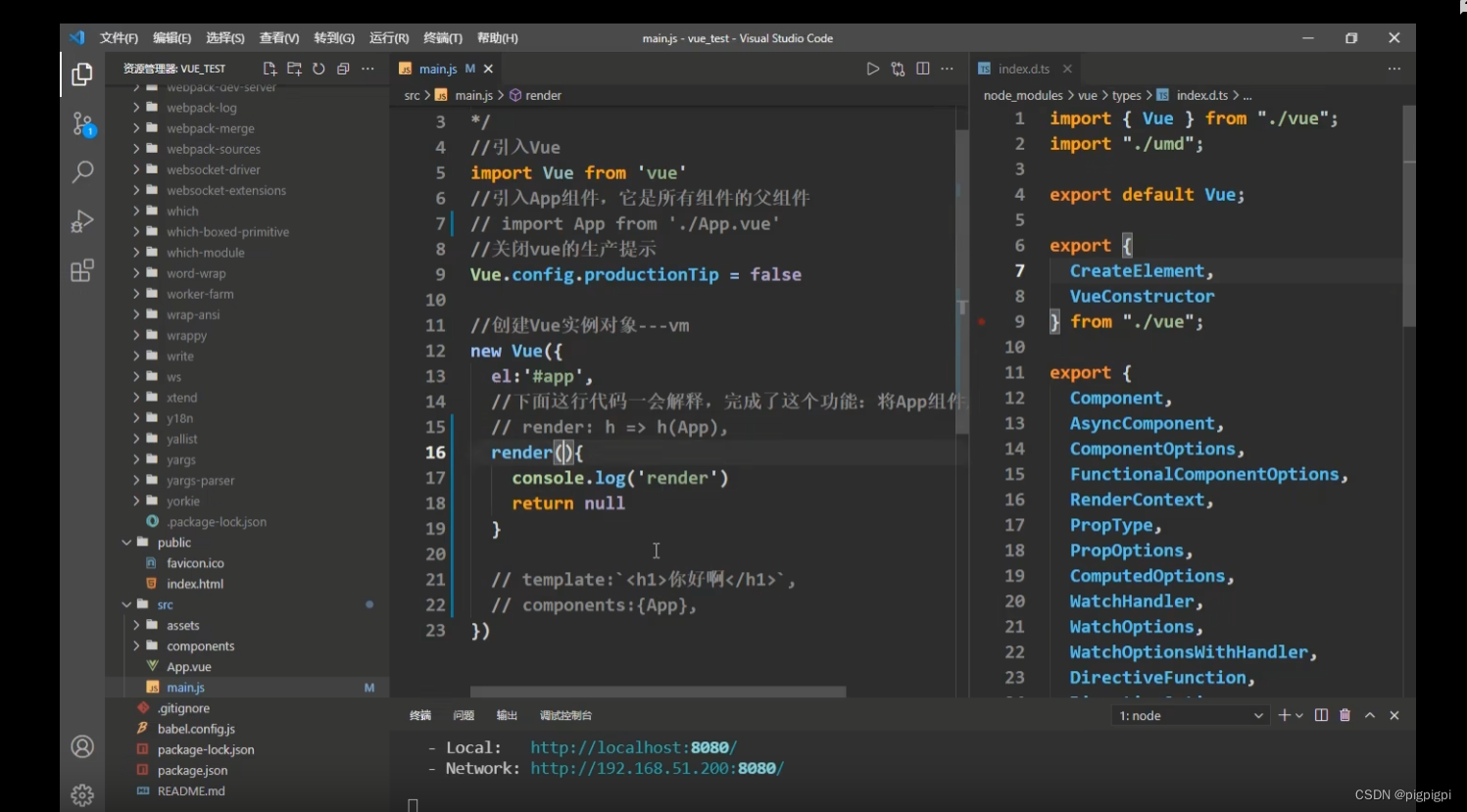The height and width of the screenshot is (812, 1467).
Task: Open the Search view in activity bar
Action: (x=82, y=172)
